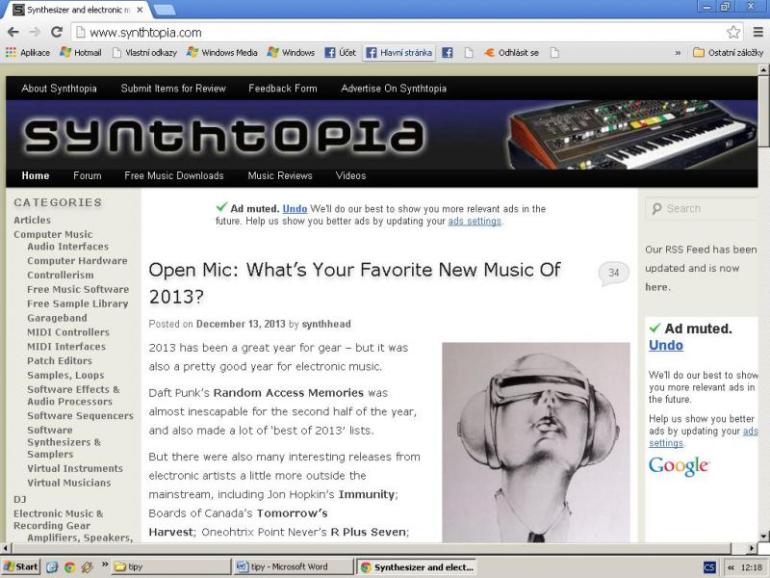This screenshot has width=770, height=578.
Task: Open the Computer Music category
Action: coord(53,234)
